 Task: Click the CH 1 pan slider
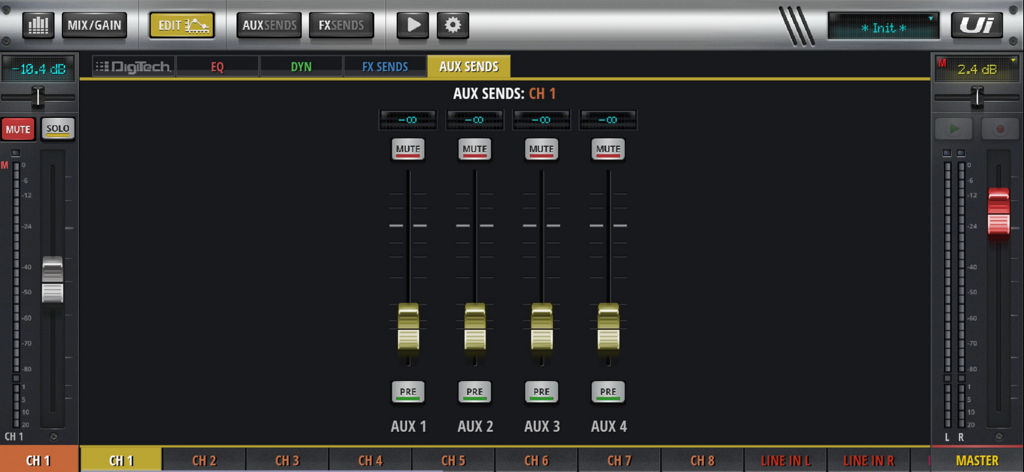pos(39,97)
